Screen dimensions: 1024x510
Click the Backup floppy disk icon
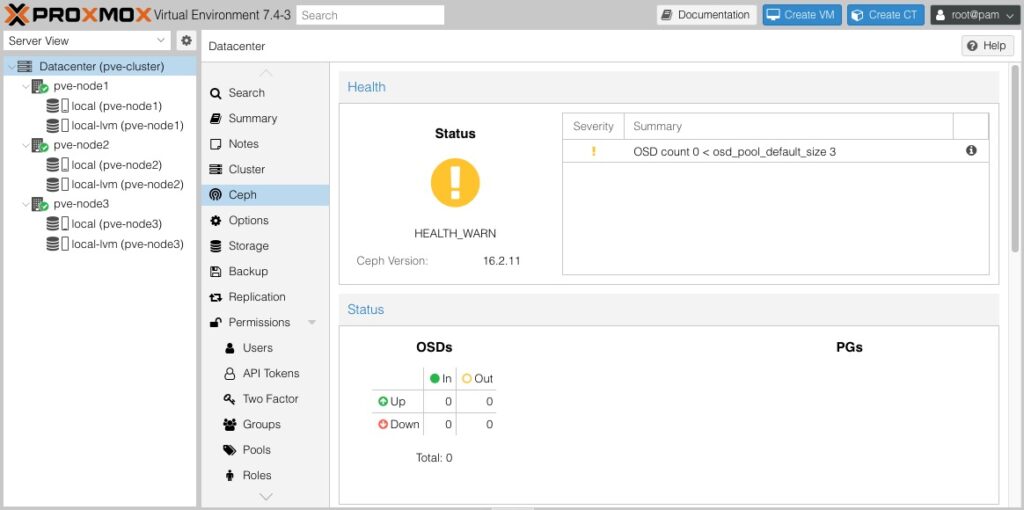216,272
